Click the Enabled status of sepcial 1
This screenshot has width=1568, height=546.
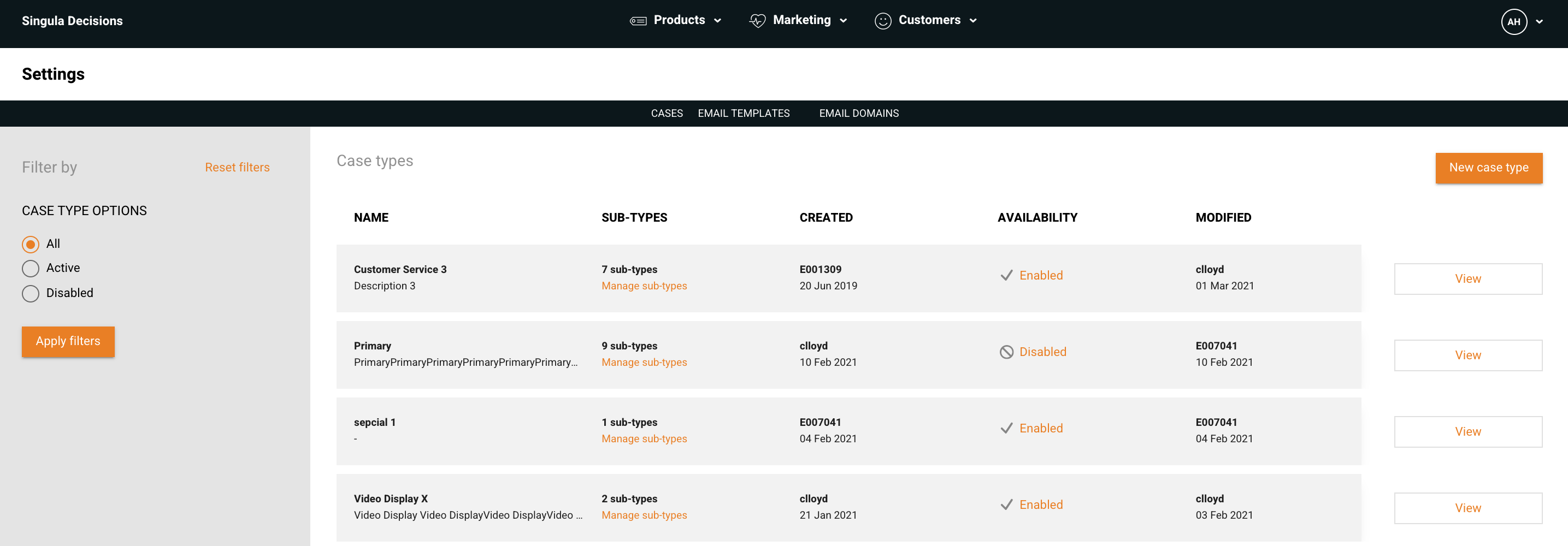pos(1041,429)
